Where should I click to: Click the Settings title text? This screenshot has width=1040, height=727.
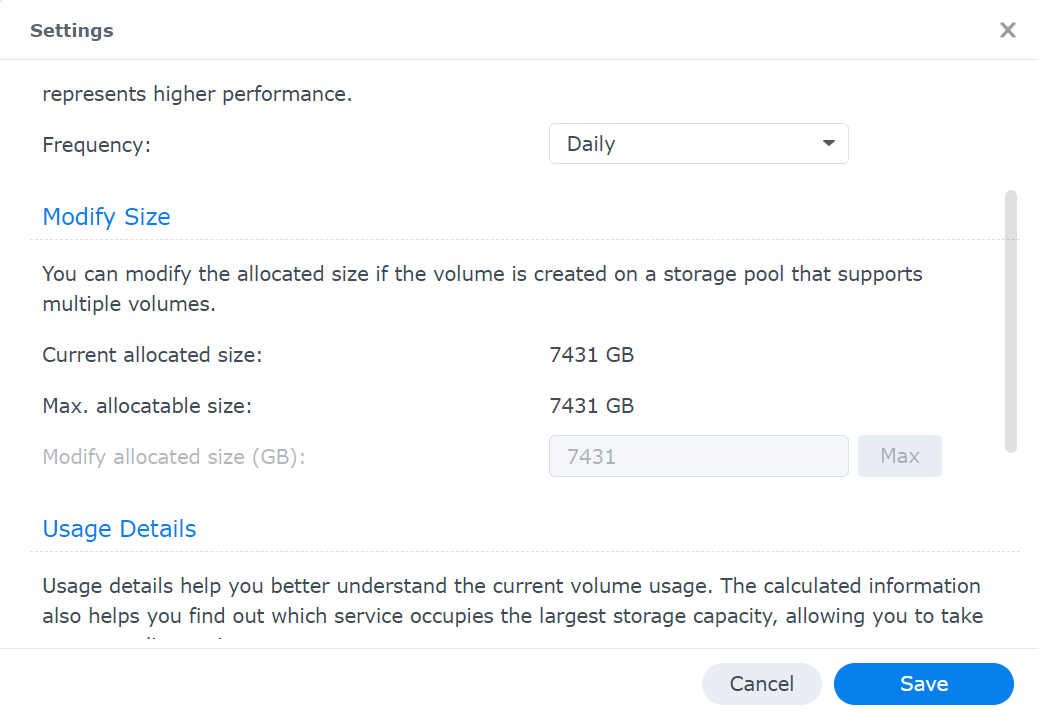pos(72,31)
